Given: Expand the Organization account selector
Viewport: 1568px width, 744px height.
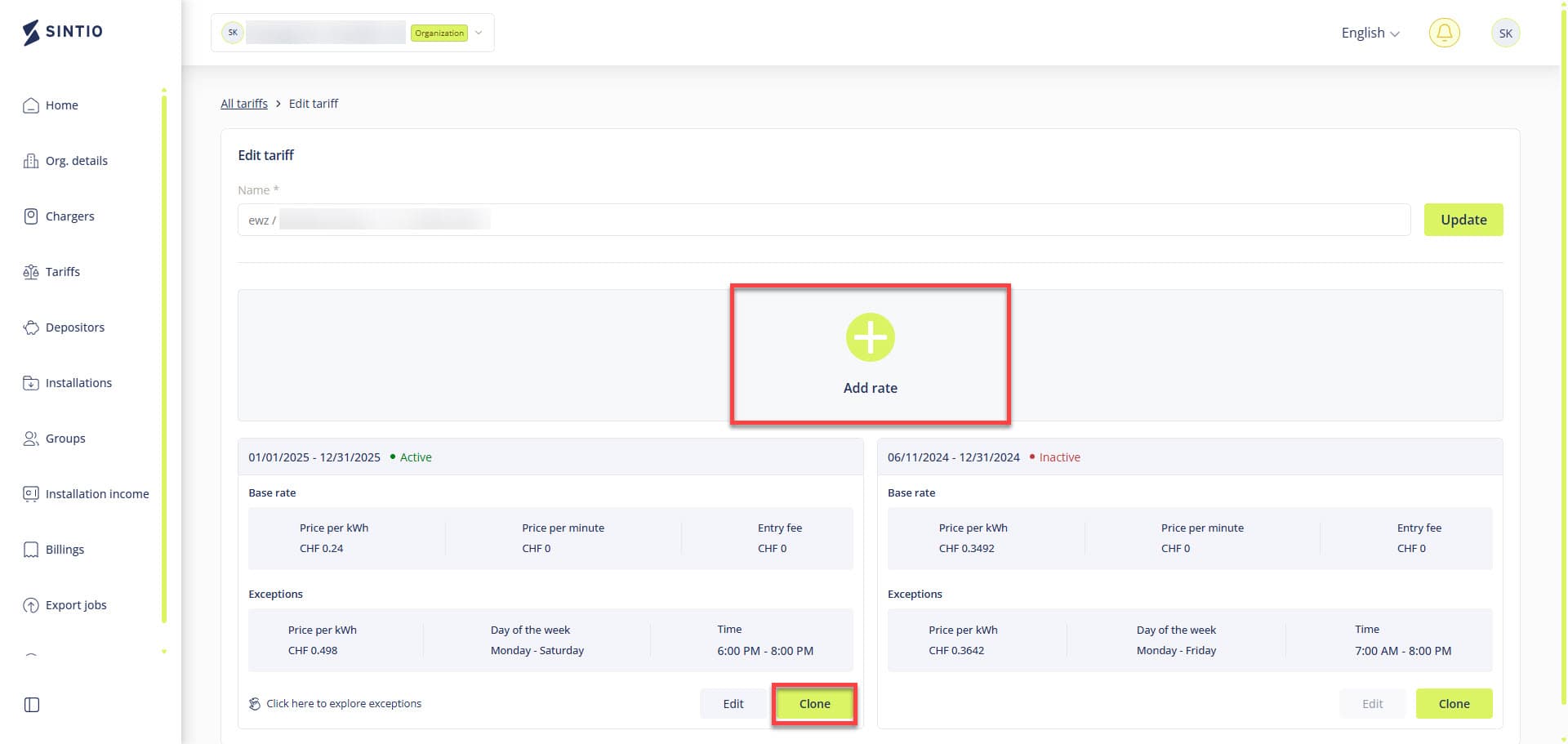Looking at the screenshot, I should pos(479,33).
